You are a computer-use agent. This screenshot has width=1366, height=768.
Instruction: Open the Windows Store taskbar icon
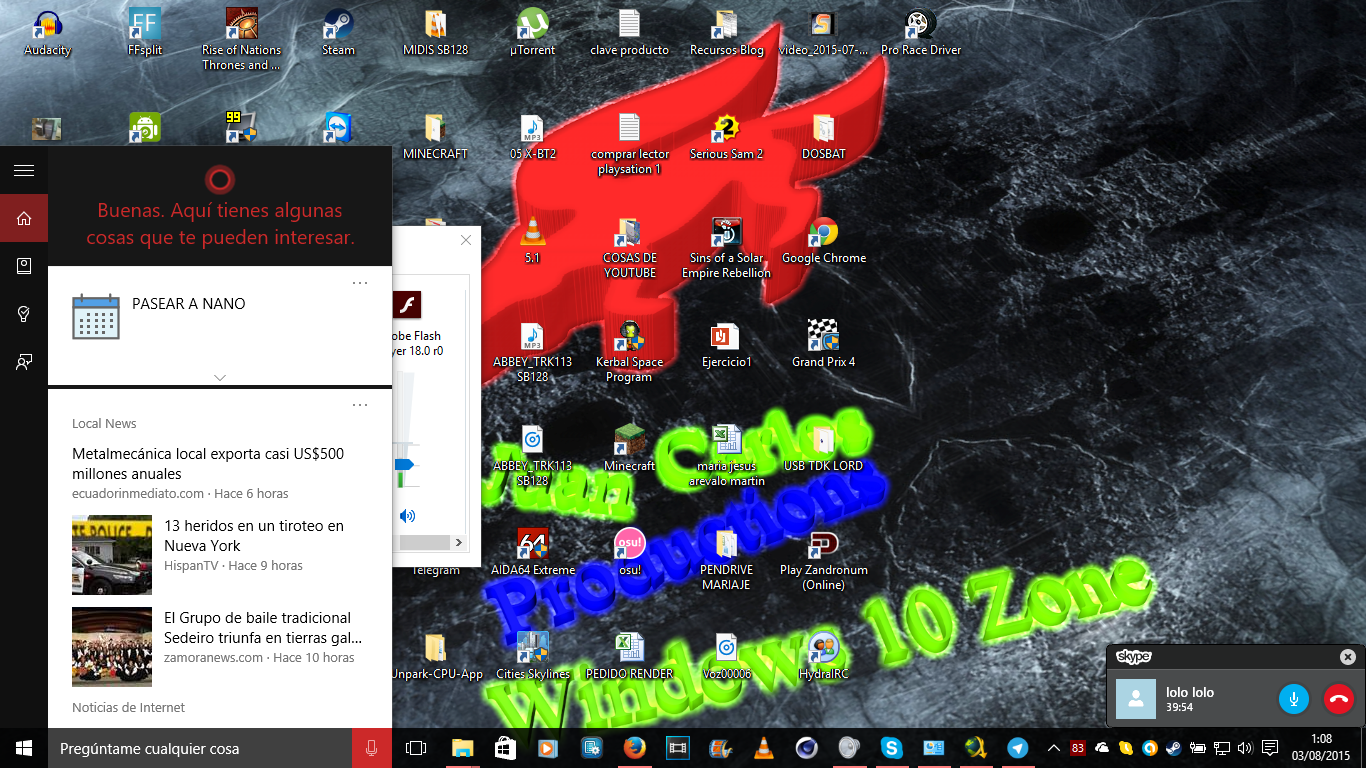(505, 748)
